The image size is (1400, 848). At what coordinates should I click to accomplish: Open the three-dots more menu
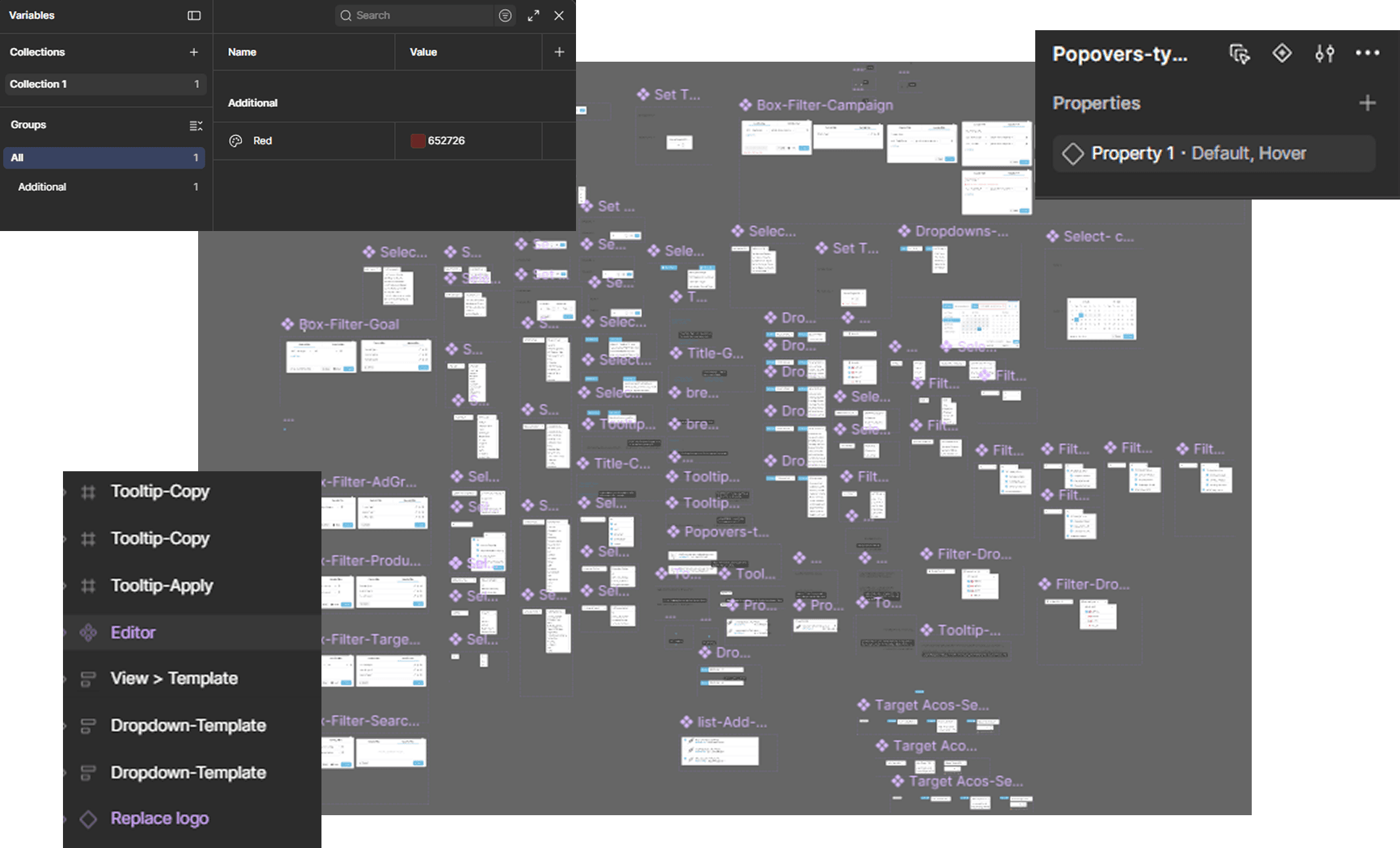[x=1368, y=53]
